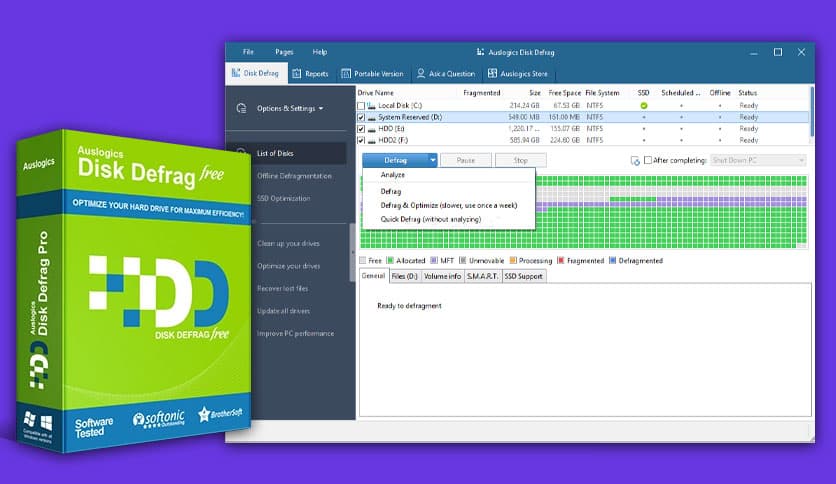This screenshot has height=484, width=836.
Task: Click the icon beside After completing checkbox
Action: (x=635, y=160)
